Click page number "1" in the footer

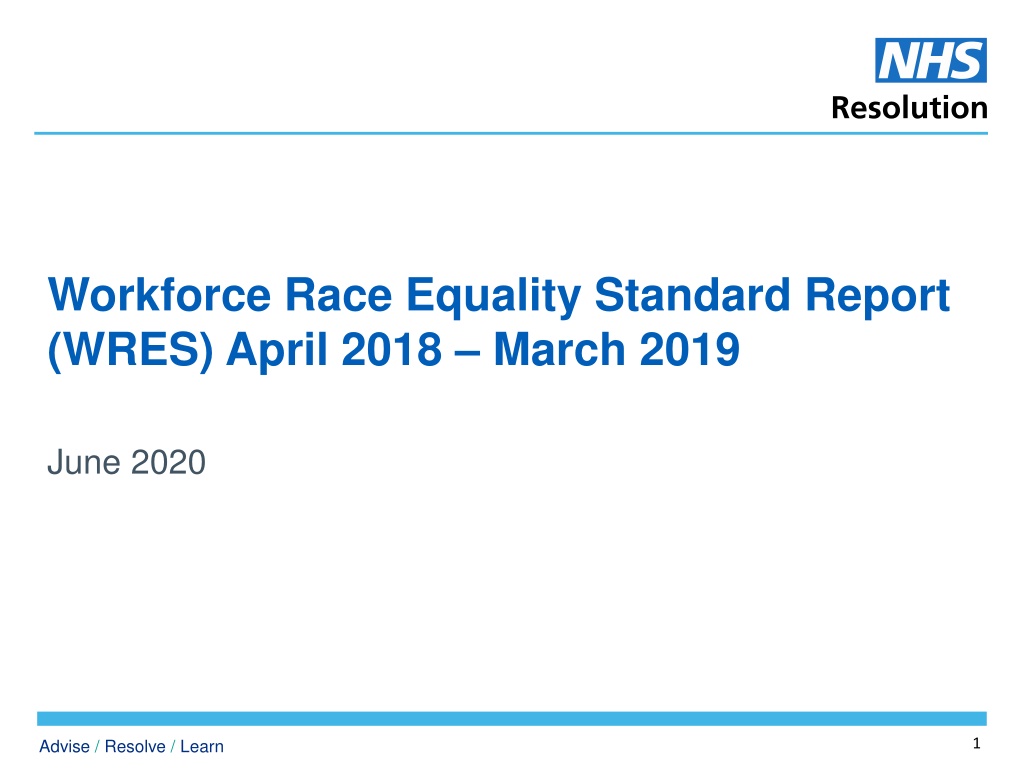coord(976,743)
